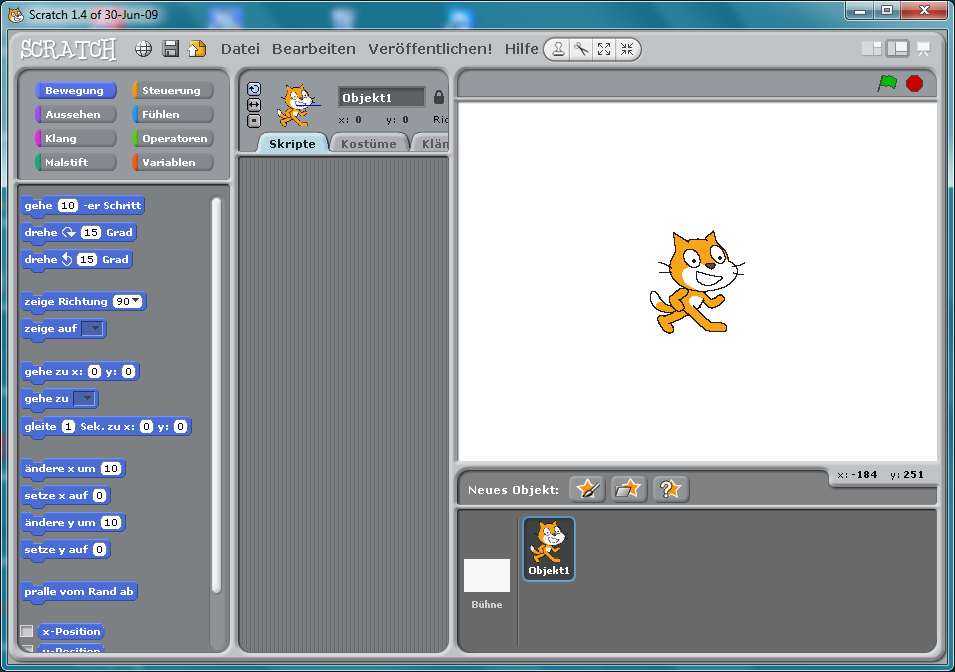Click the SCRATCH logo
Image resolution: width=955 pixels, height=672 pixels.
point(68,49)
